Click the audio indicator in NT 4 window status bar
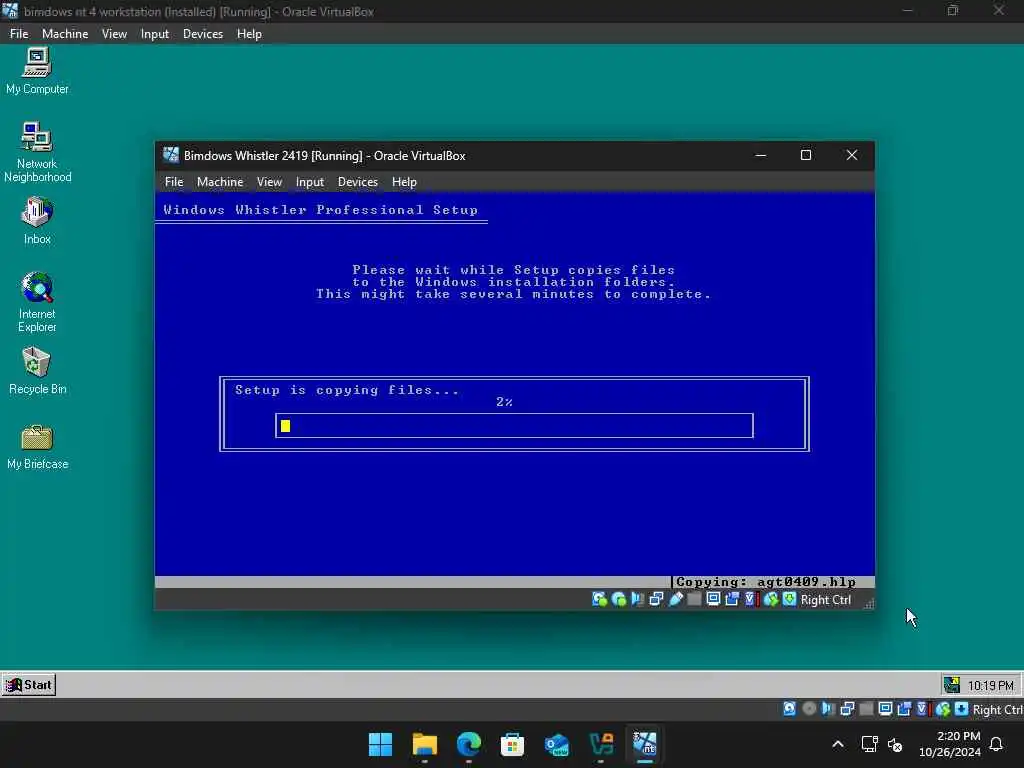 pos(828,709)
